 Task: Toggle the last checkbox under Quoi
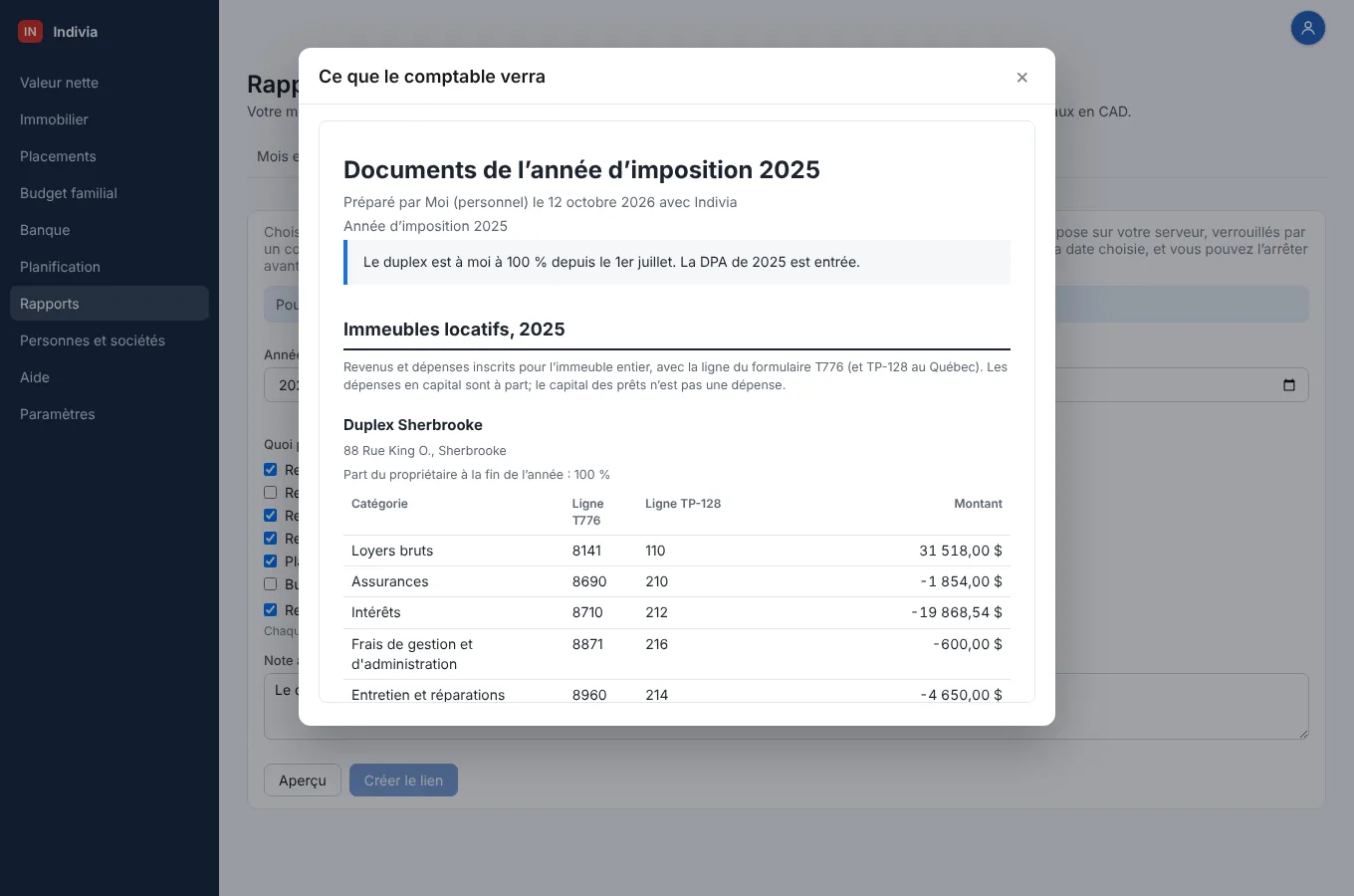pyautogui.click(x=270, y=609)
